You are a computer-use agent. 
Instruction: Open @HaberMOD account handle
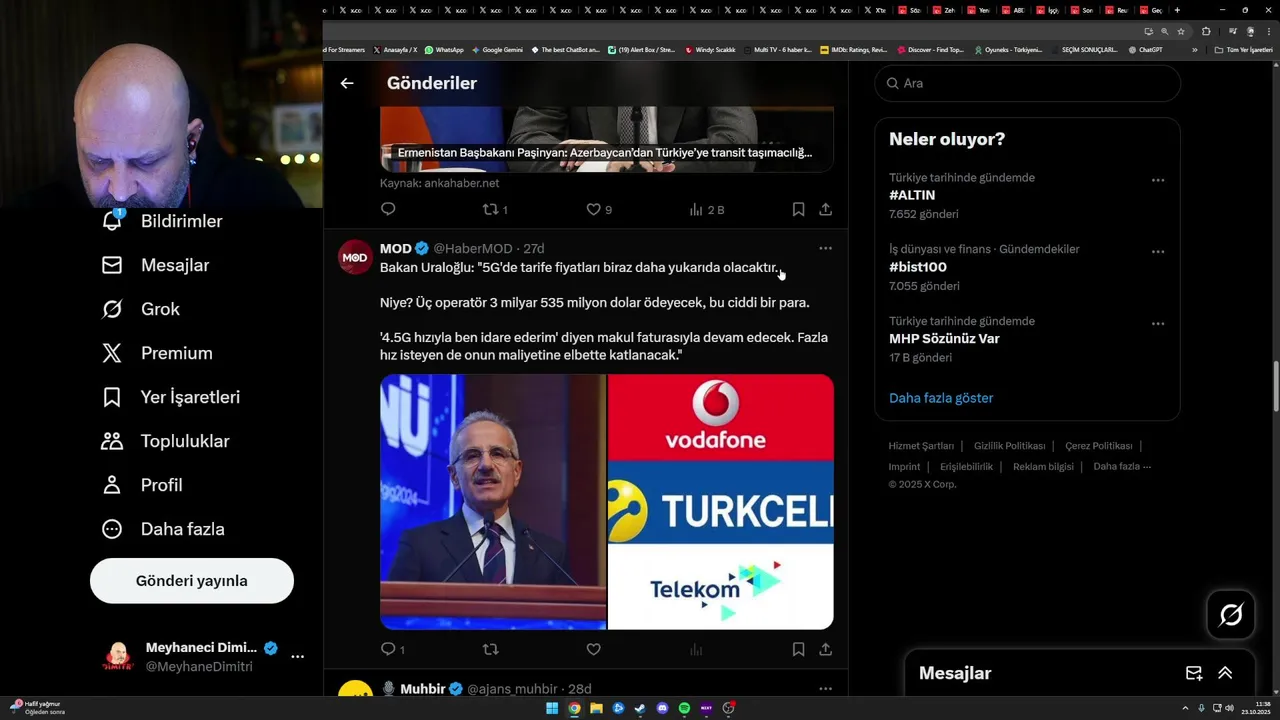473,248
